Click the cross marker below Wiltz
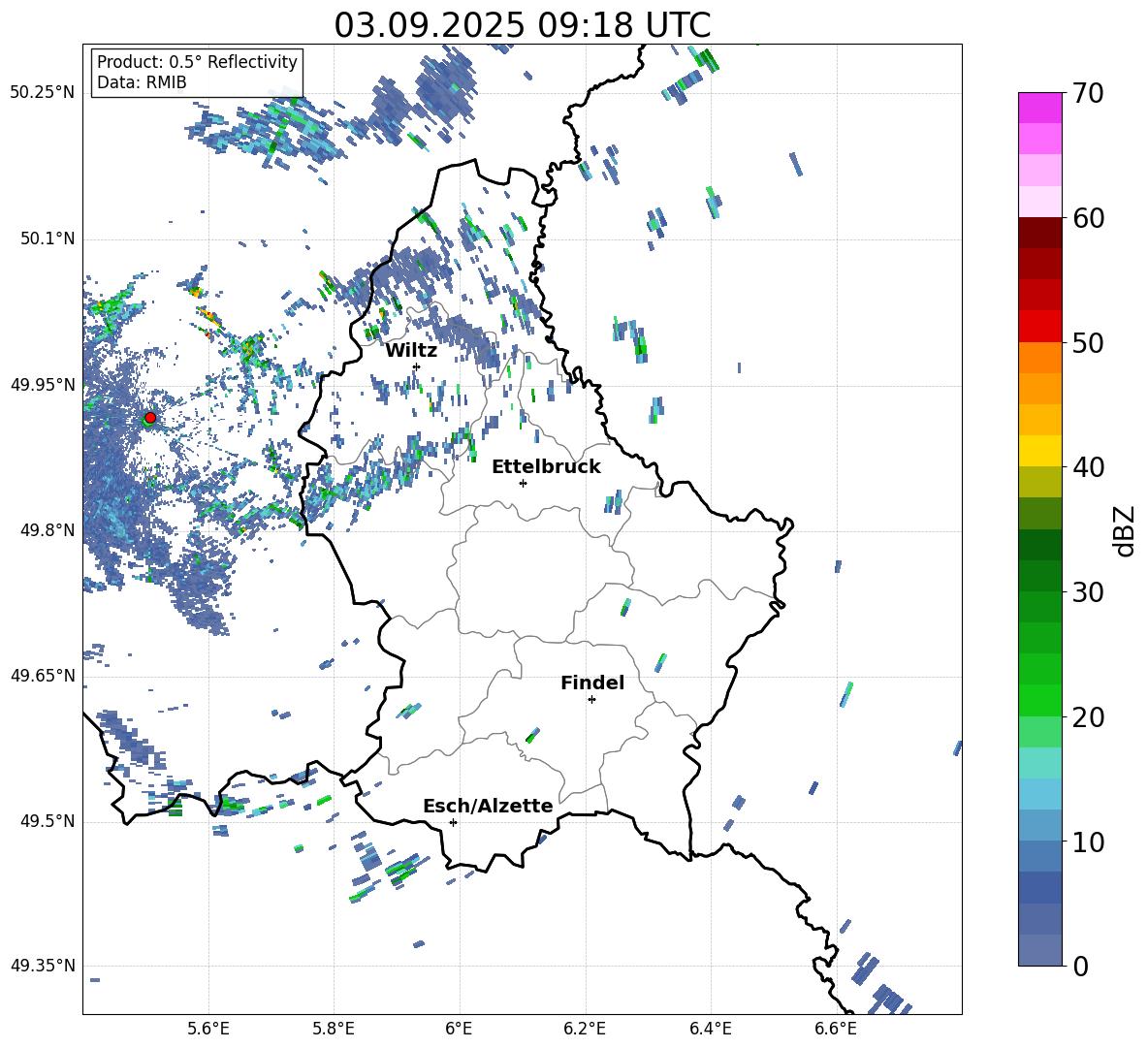Screen dimensions: 1148x1048 coord(417,366)
